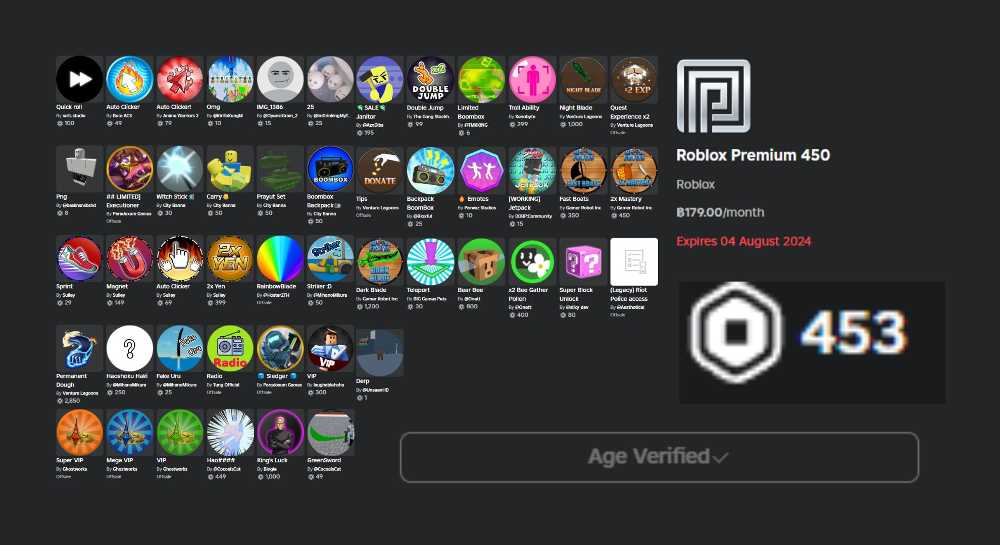This screenshot has width=1000, height=545.
Task: Select the SALE Janitor pass icon
Action: point(380,80)
